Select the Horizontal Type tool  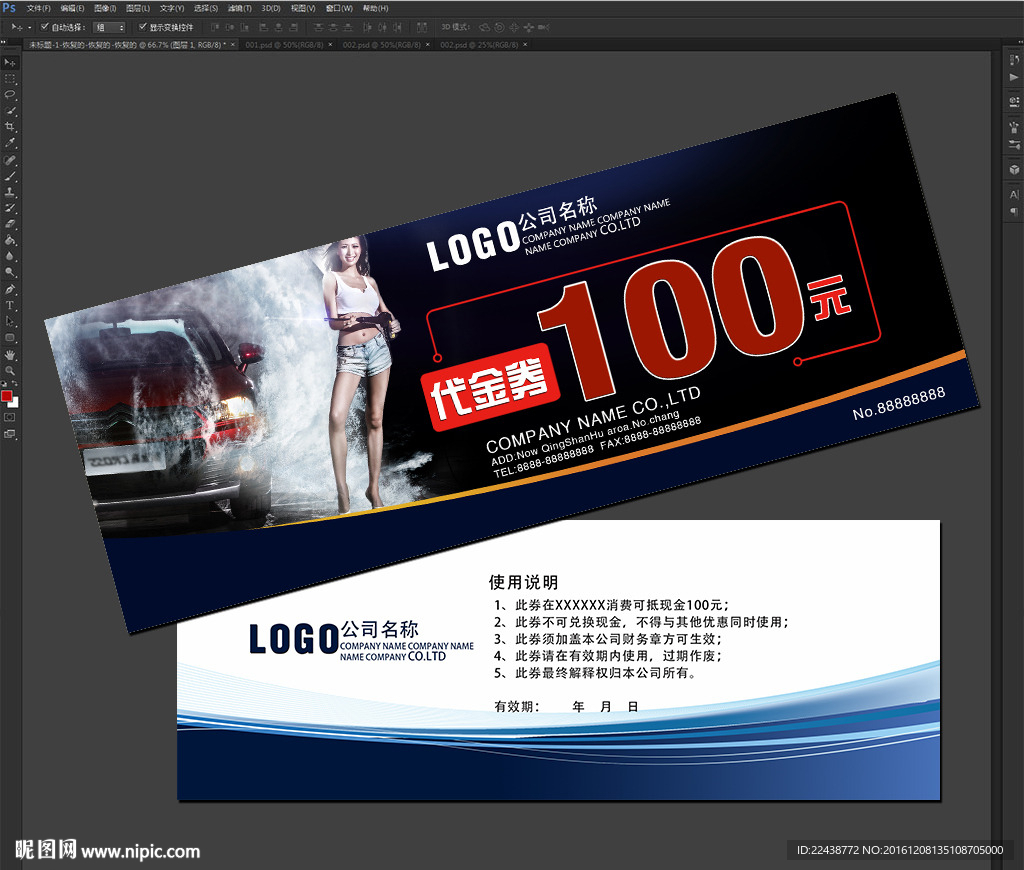click(10, 305)
